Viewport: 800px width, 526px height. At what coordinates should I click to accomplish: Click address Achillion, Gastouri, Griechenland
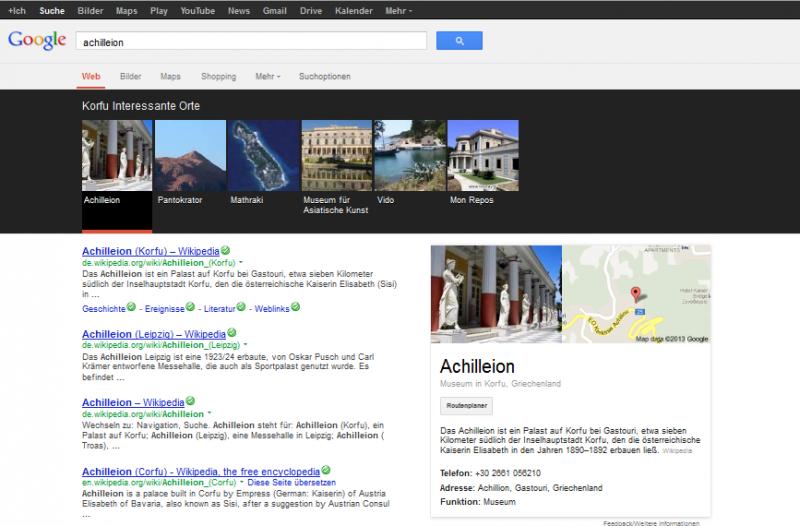[x=540, y=488]
